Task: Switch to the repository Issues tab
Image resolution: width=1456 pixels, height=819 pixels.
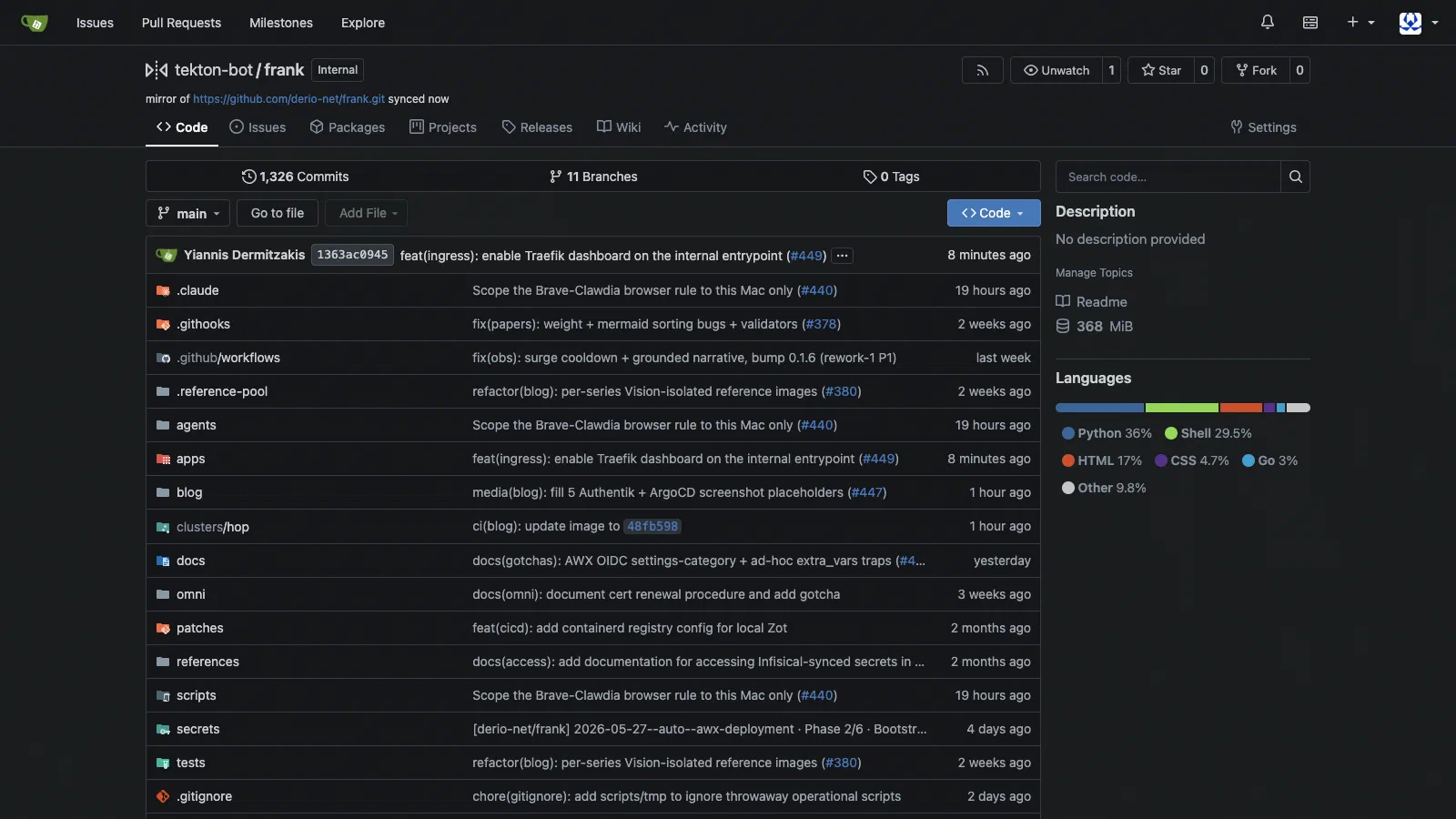Action: (x=258, y=127)
